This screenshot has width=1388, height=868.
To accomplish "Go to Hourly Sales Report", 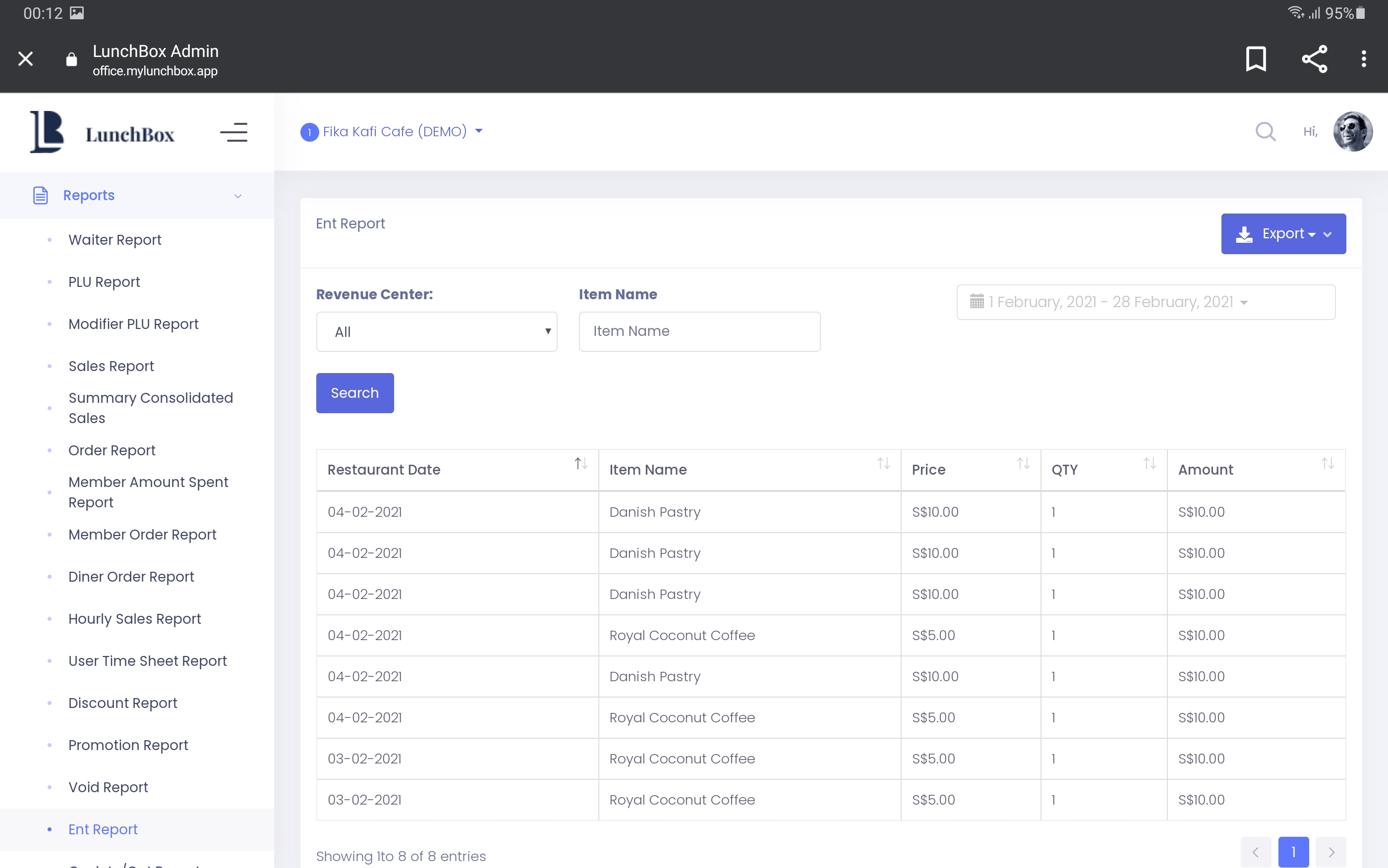I will click(x=134, y=619).
